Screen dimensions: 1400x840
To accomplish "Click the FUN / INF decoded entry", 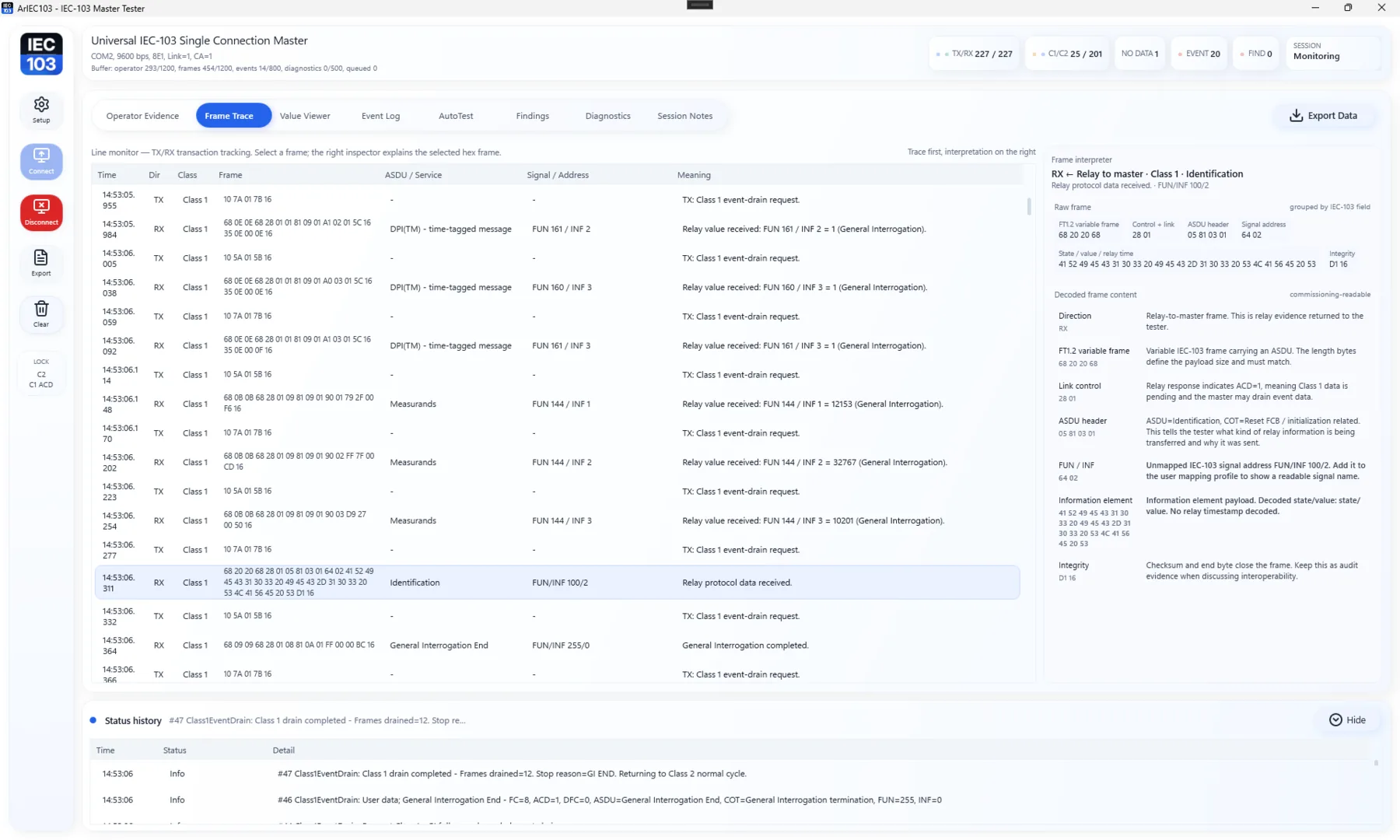I will [x=1212, y=471].
